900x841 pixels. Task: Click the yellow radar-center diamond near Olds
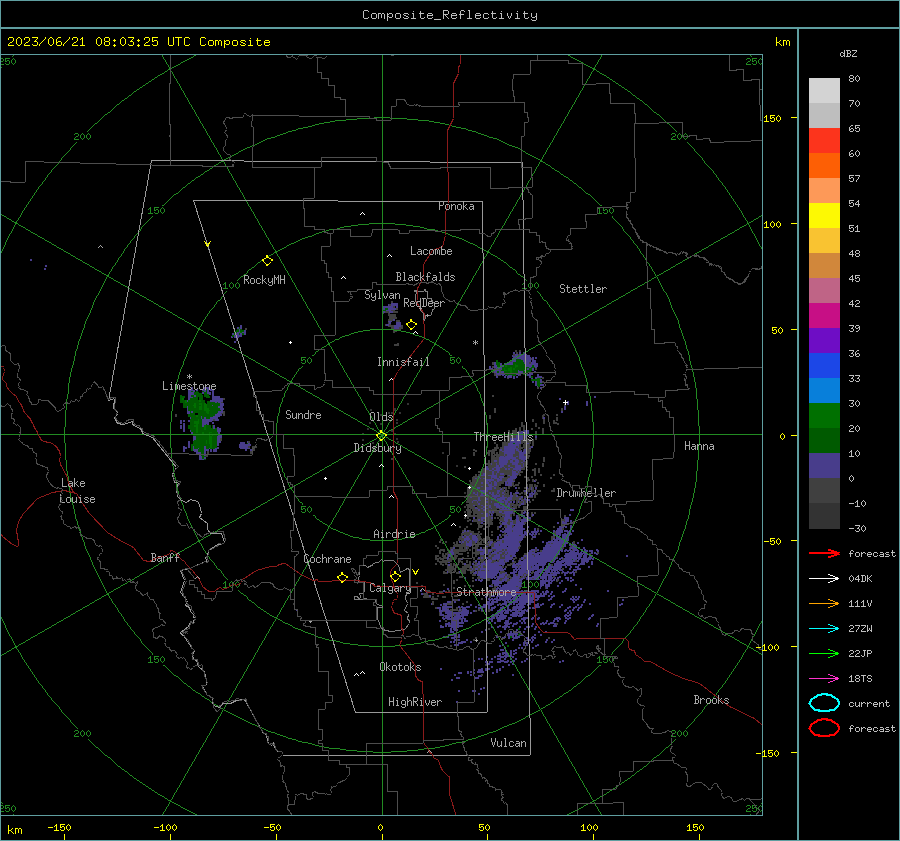(x=381, y=436)
